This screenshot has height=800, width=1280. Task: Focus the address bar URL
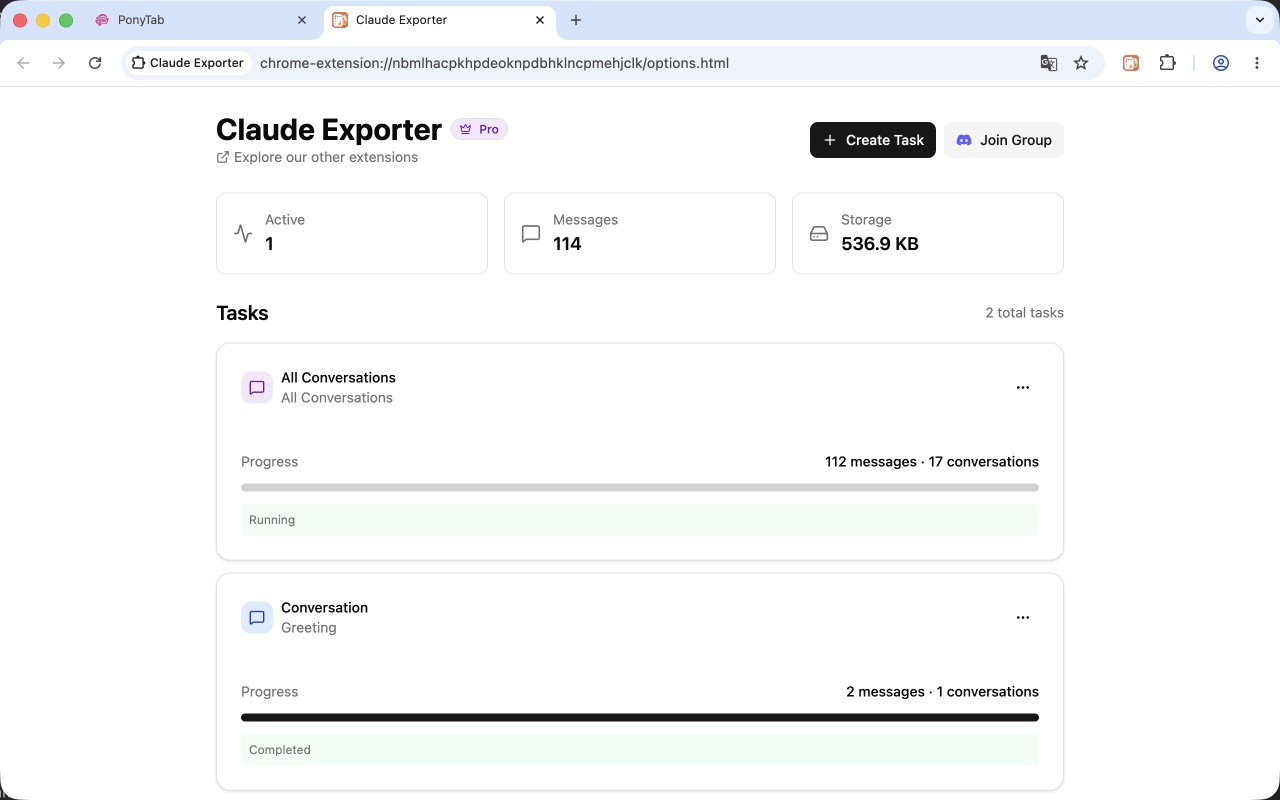494,63
